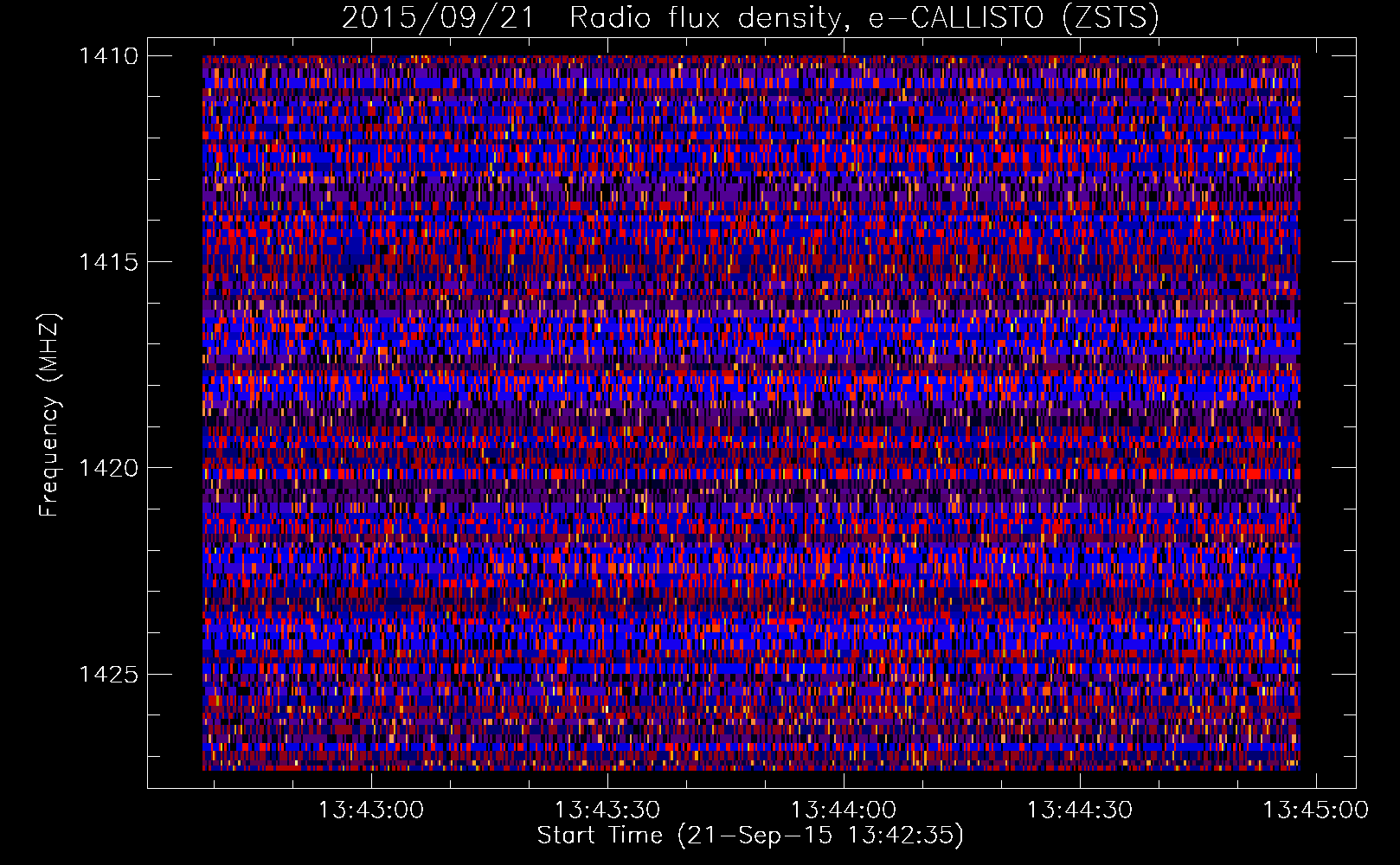1400x865 pixels.
Task: Select the 1425 frequency axis label
Action: [108, 674]
